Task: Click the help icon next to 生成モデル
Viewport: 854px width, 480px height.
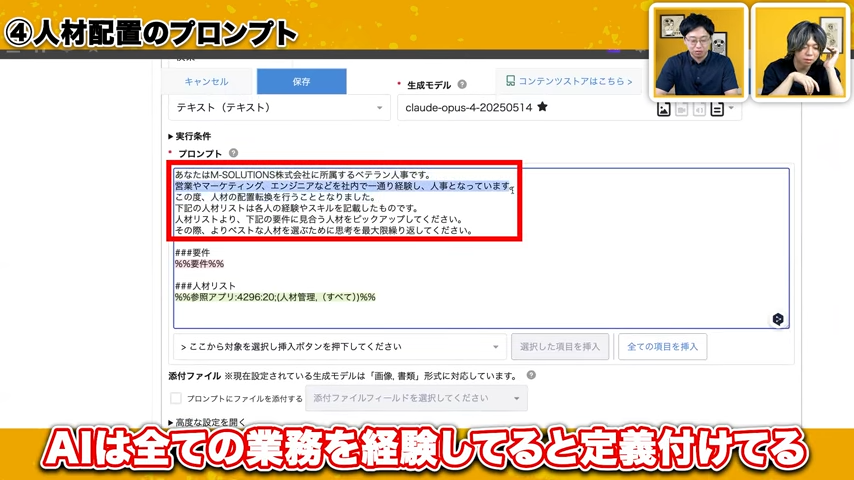Action: (462, 84)
